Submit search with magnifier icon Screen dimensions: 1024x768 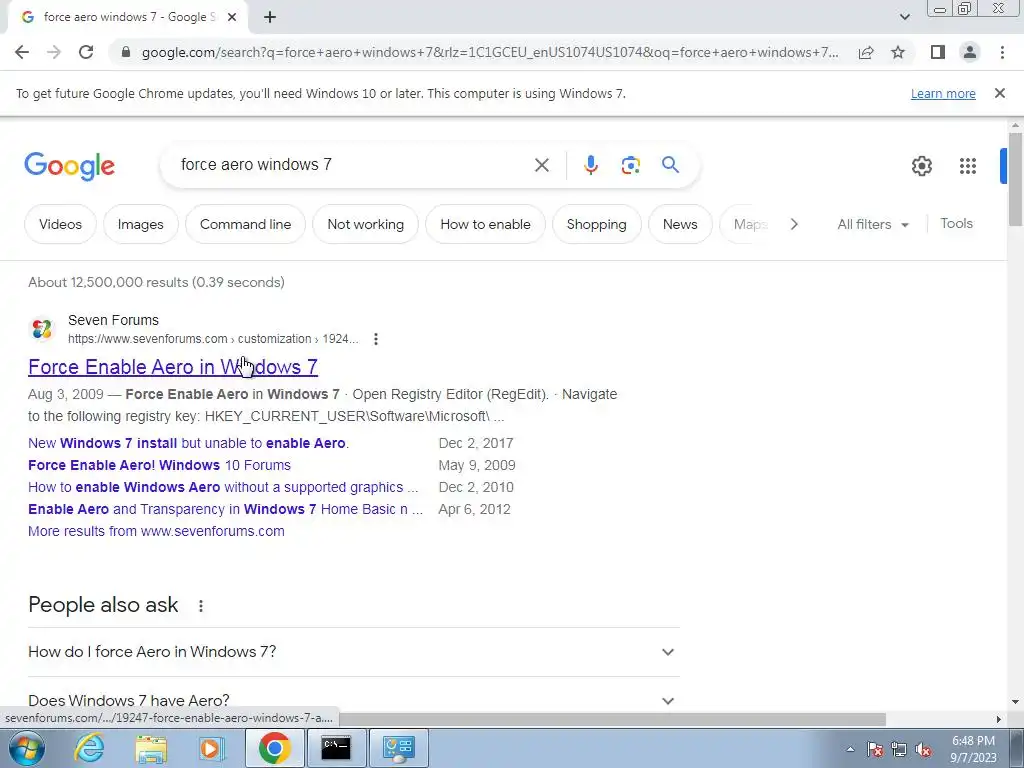tap(670, 165)
